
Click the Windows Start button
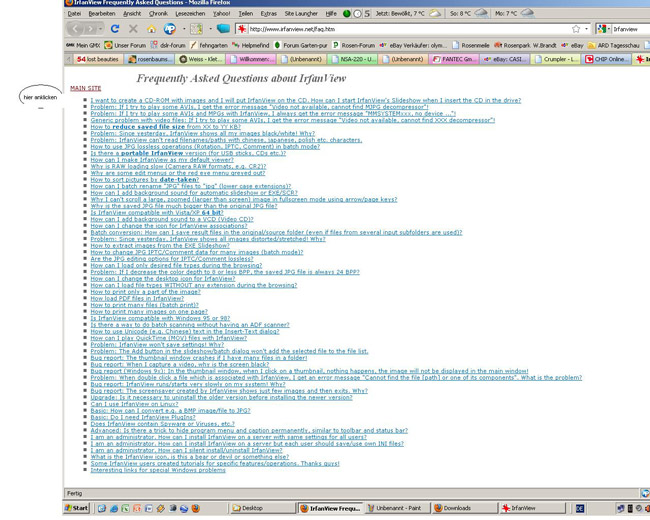76,508
